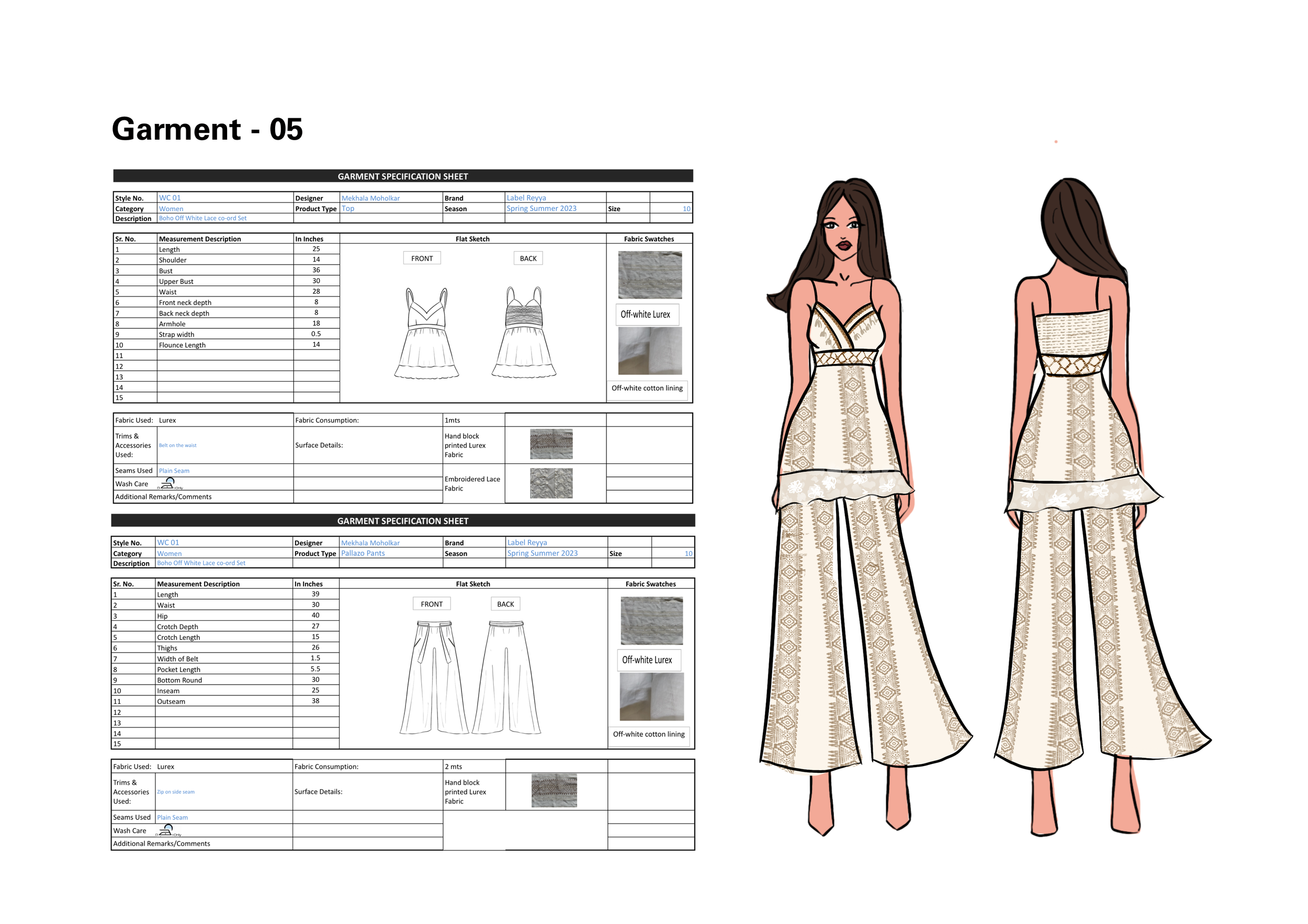Image resolution: width=1308 pixels, height=924 pixels.
Task: Click the 'Belt on the waist' trims text
Action: click(177, 445)
